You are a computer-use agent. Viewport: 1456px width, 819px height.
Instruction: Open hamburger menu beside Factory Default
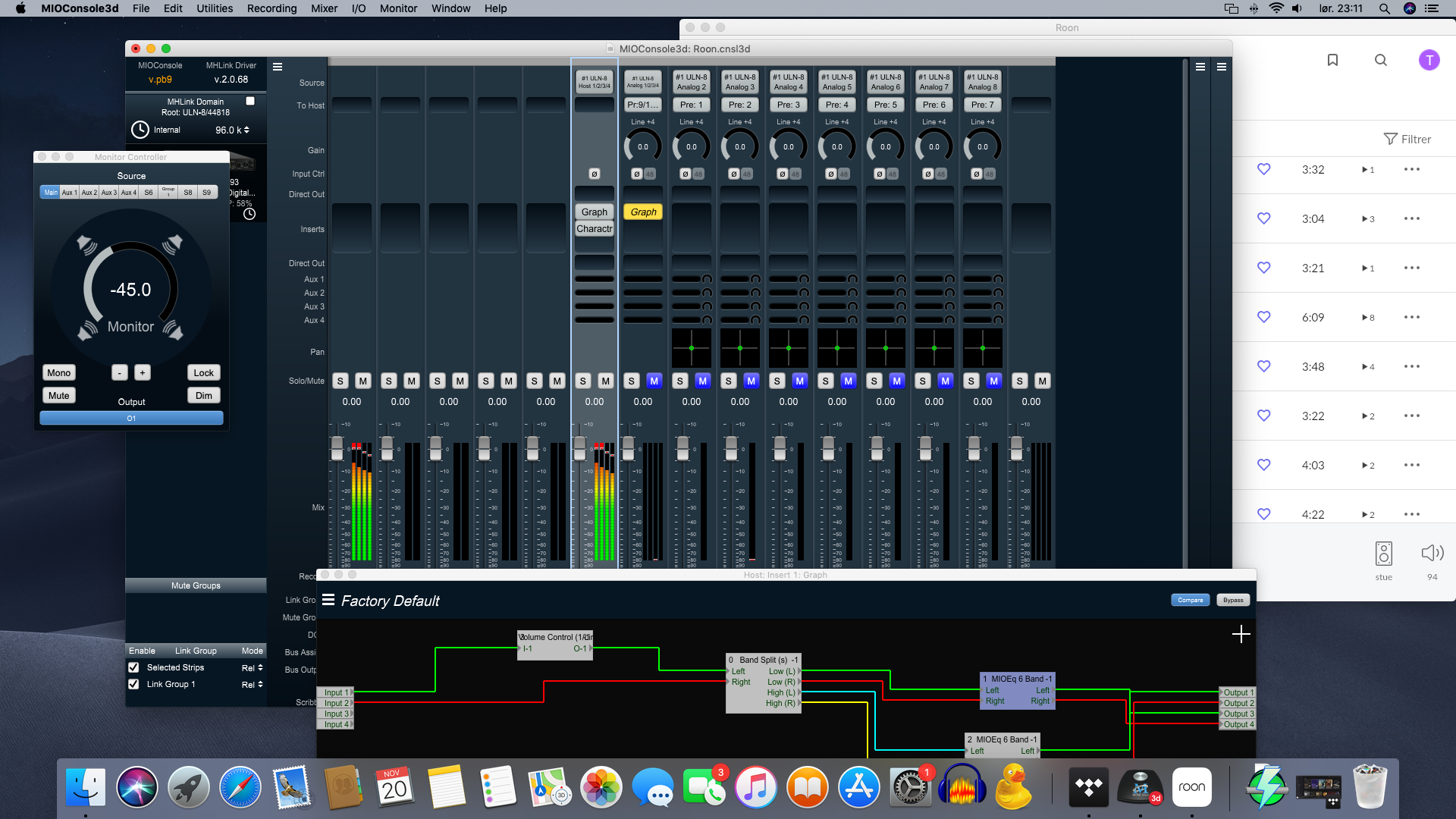tap(328, 600)
